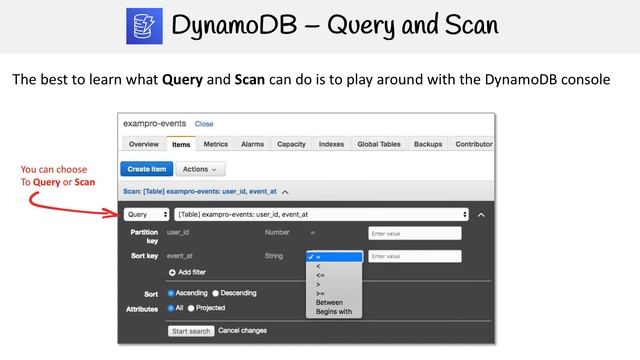Go to the Alarms tab
This screenshot has width=640, height=360.
click(x=252, y=144)
